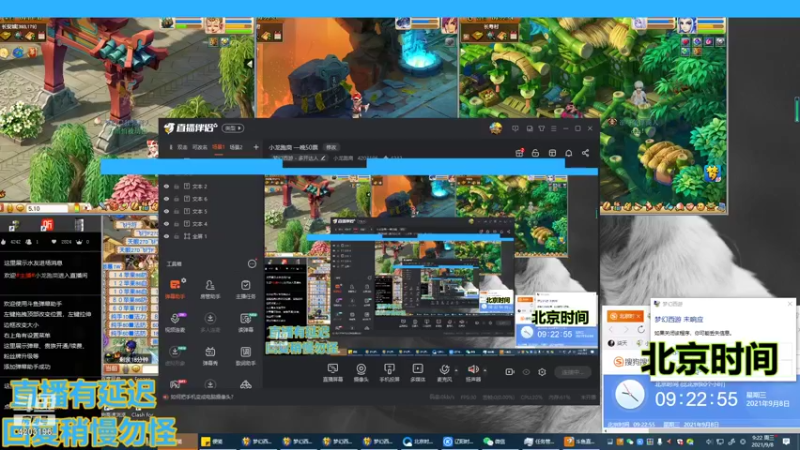Add a new scene with plus button
Viewport: 800px width, 450px height.
pyautogui.click(x=256, y=147)
